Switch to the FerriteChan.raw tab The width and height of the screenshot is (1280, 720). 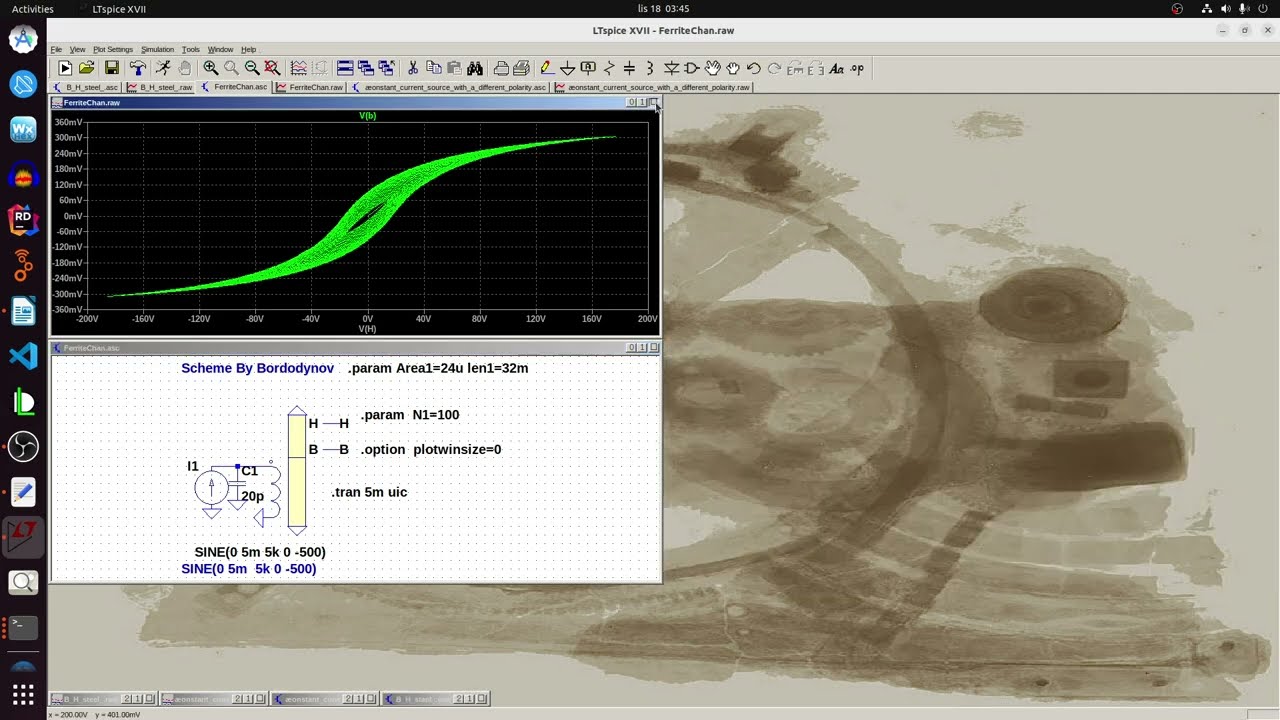coord(310,87)
